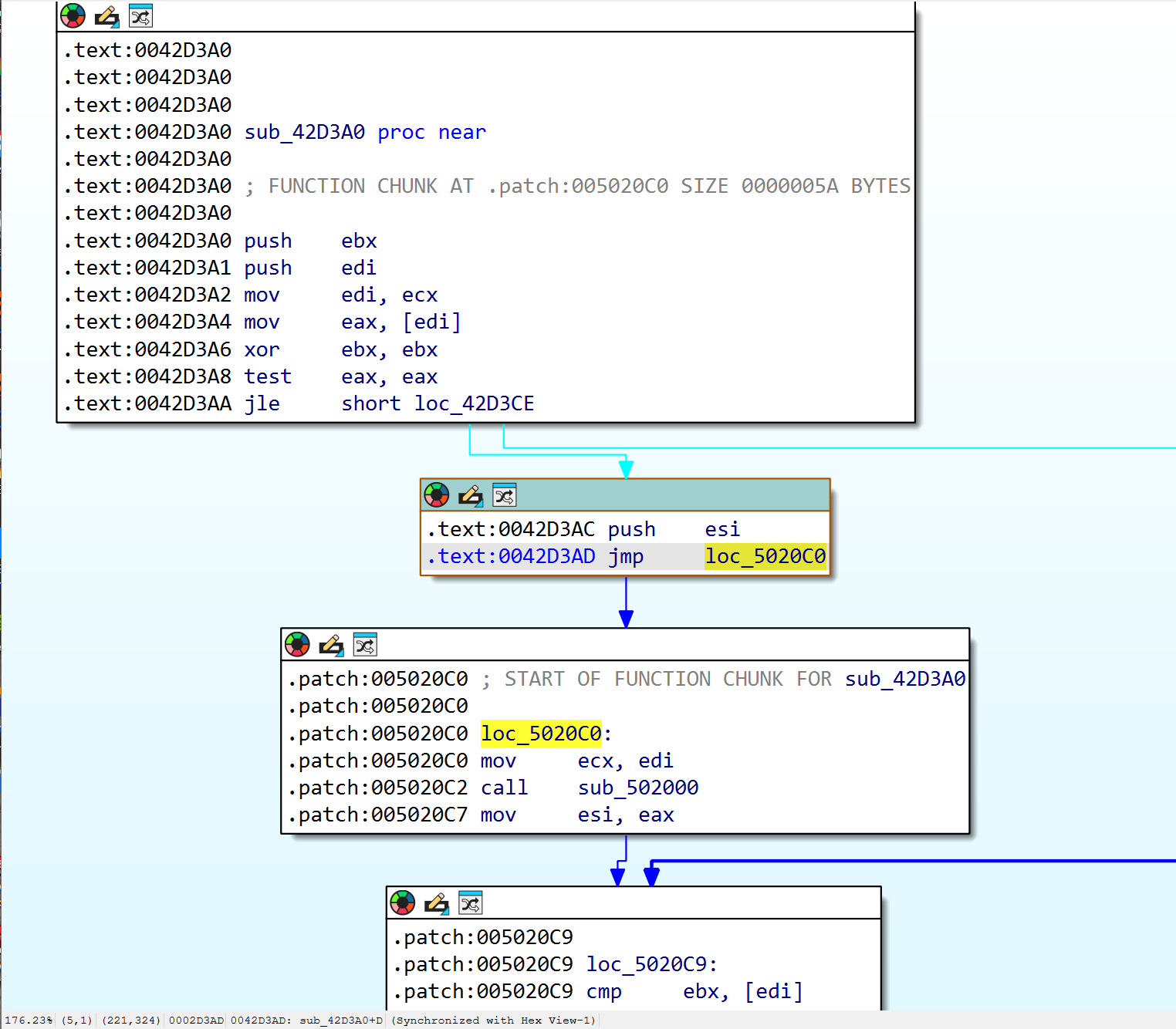Click sub_502000 in the call instruction

[x=638, y=788]
